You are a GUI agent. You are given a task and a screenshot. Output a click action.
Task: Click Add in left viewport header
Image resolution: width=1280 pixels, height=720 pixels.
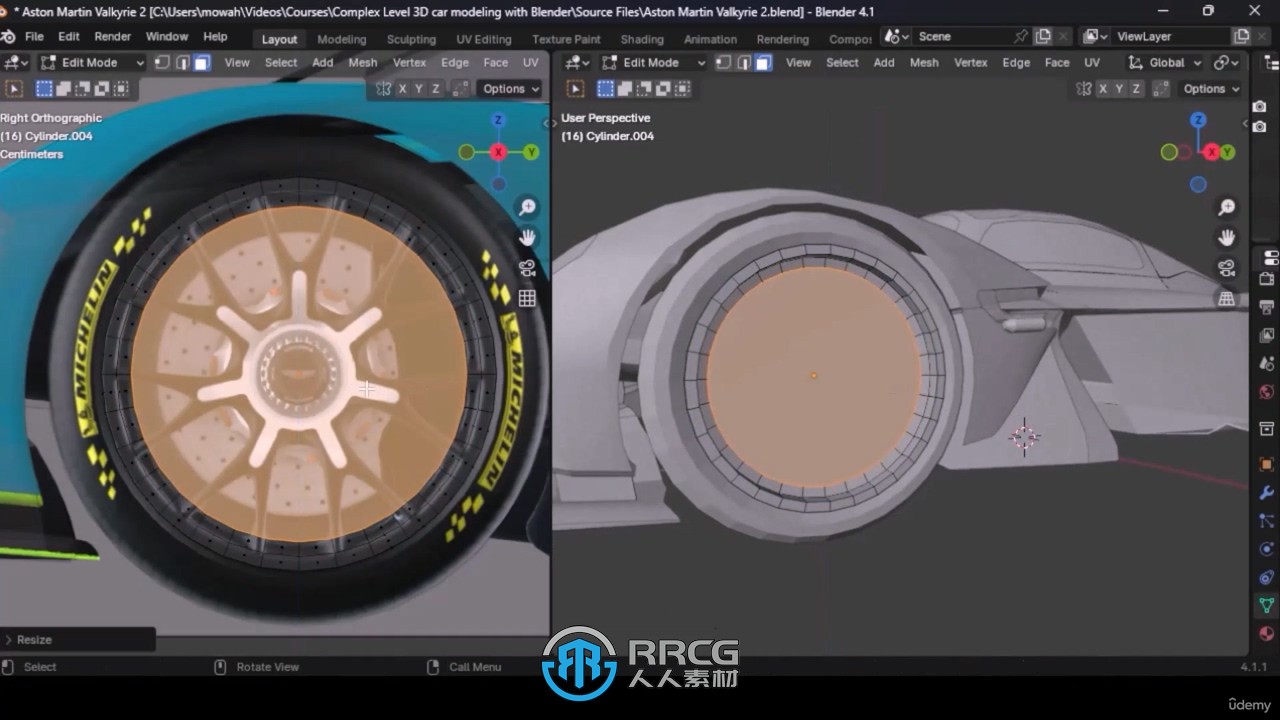click(322, 62)
